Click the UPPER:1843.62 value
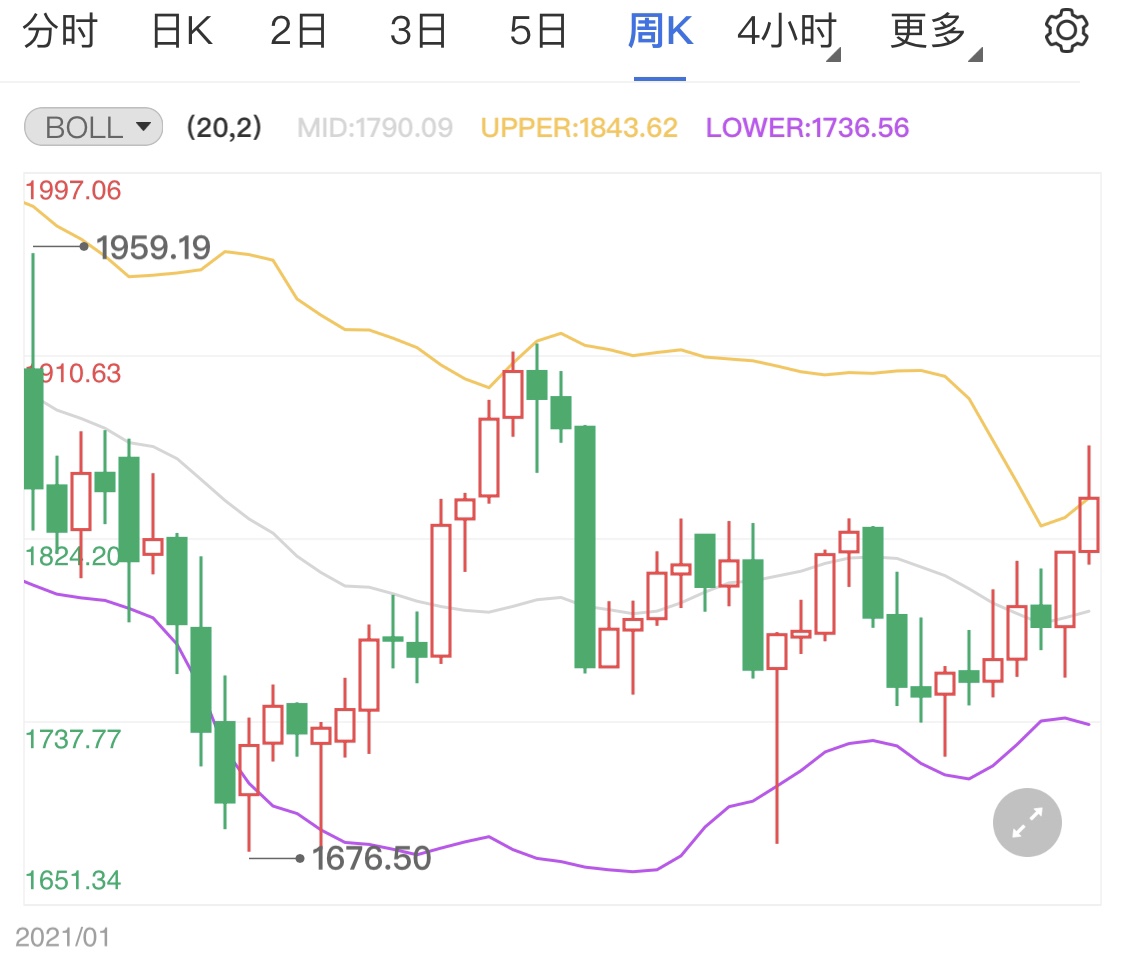This screenshot has height=968, width=1125. [579, 128]
